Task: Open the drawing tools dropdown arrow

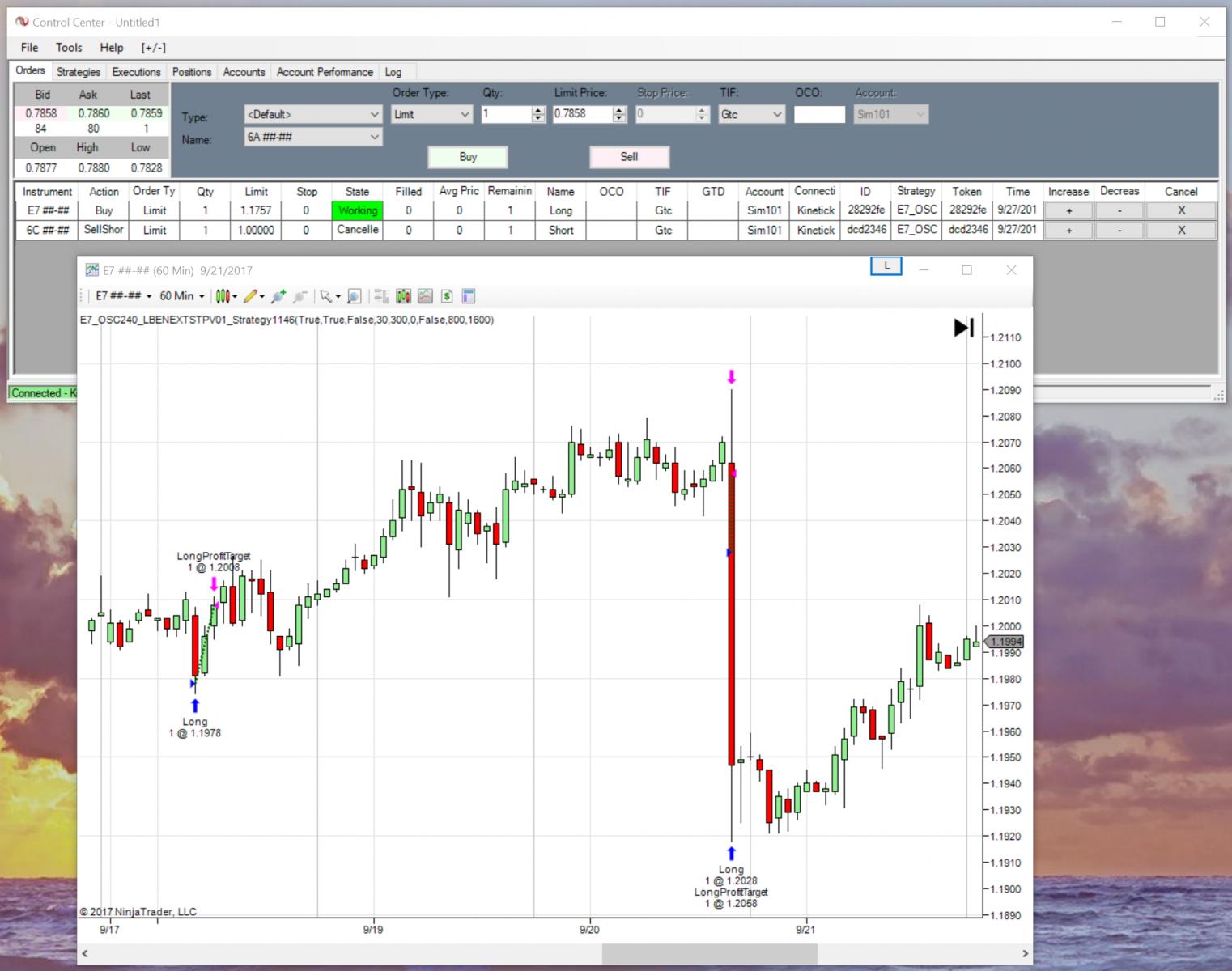Action: 262,297
